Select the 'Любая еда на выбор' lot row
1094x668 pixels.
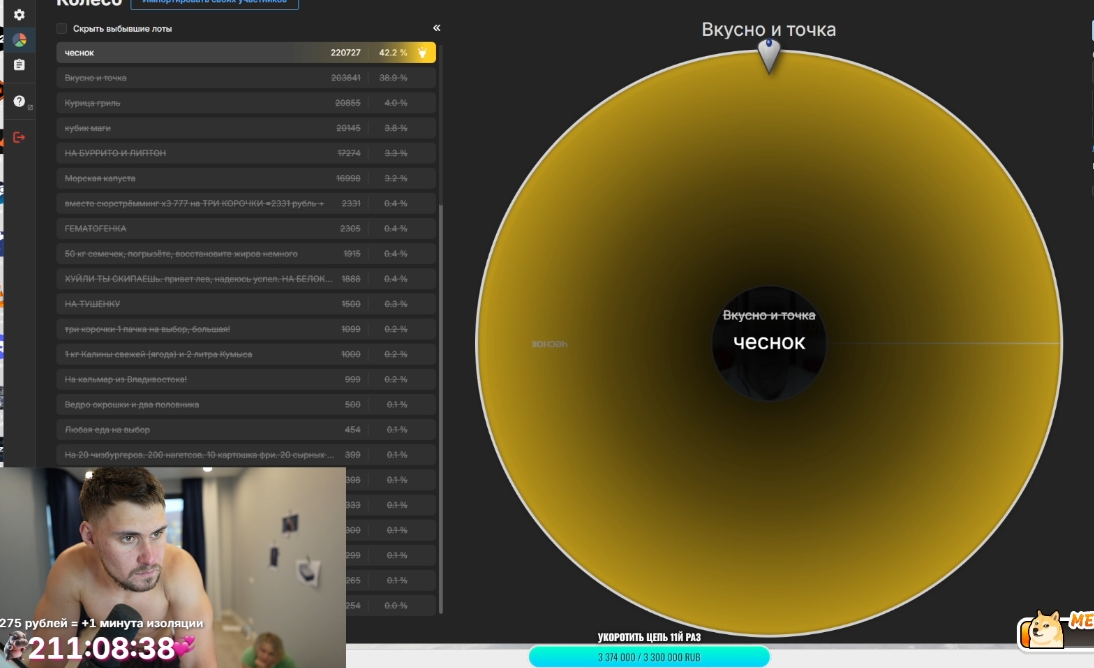[246, 429]
